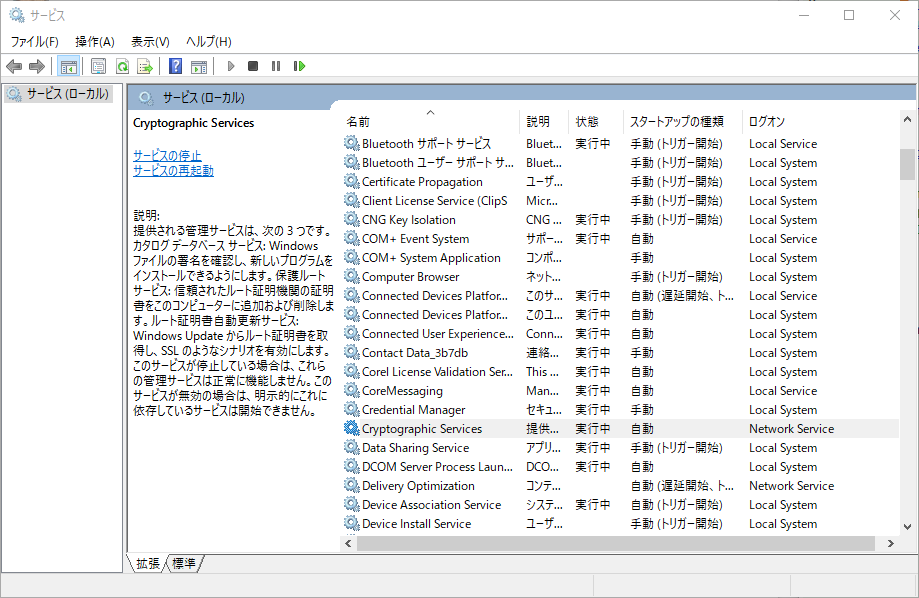
Task: Open the ヘルプ(H) menu
Action: pos(209,42)
